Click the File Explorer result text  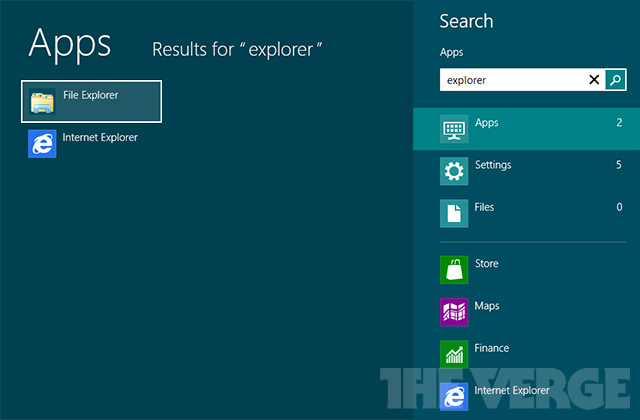pos(91,95)
